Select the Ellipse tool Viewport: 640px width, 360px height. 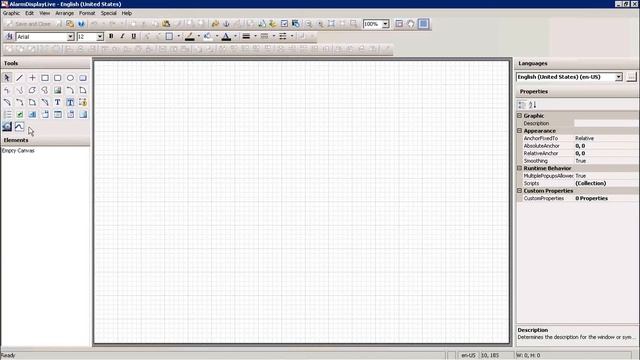click(x=70, y=78)
